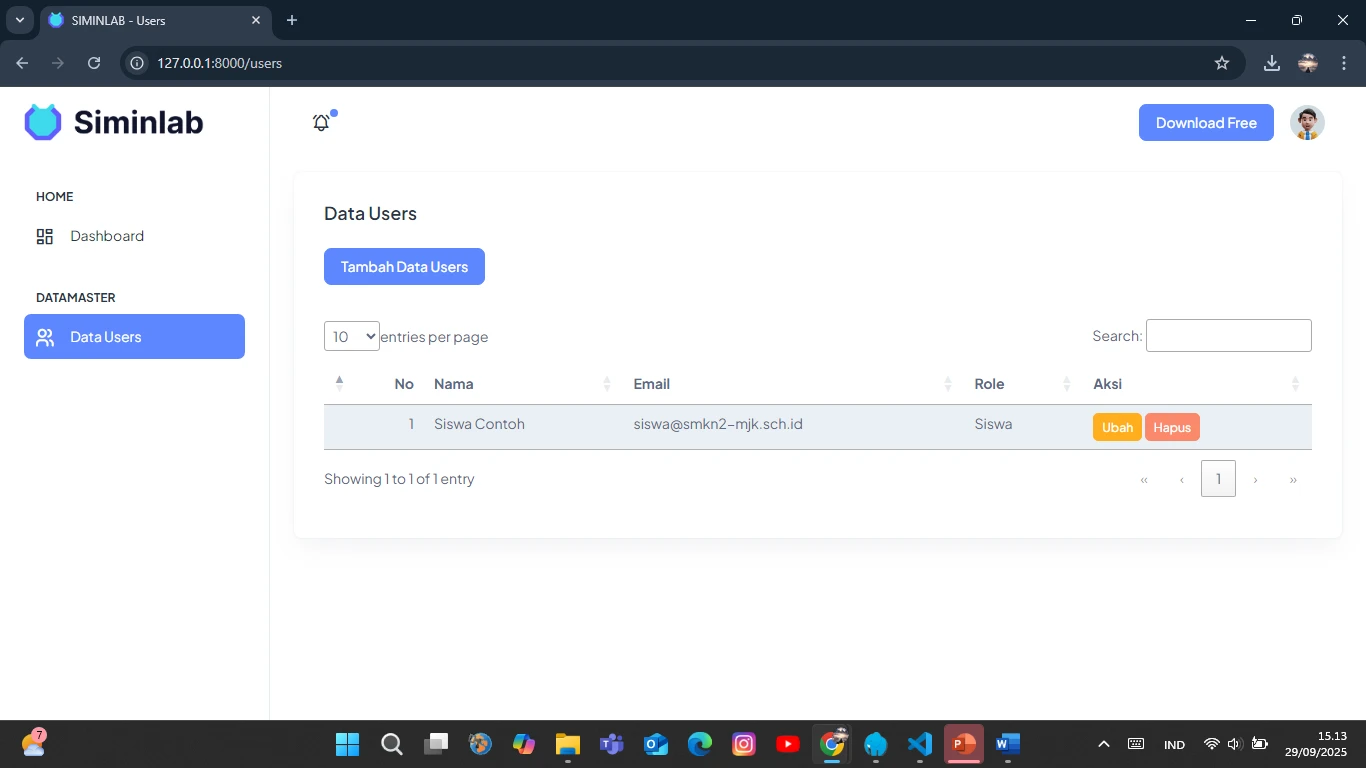The height and width of the screenshot is (768, 1366).
Task: Open Chrome downloads icon
Action: (x=1271, y=63)
